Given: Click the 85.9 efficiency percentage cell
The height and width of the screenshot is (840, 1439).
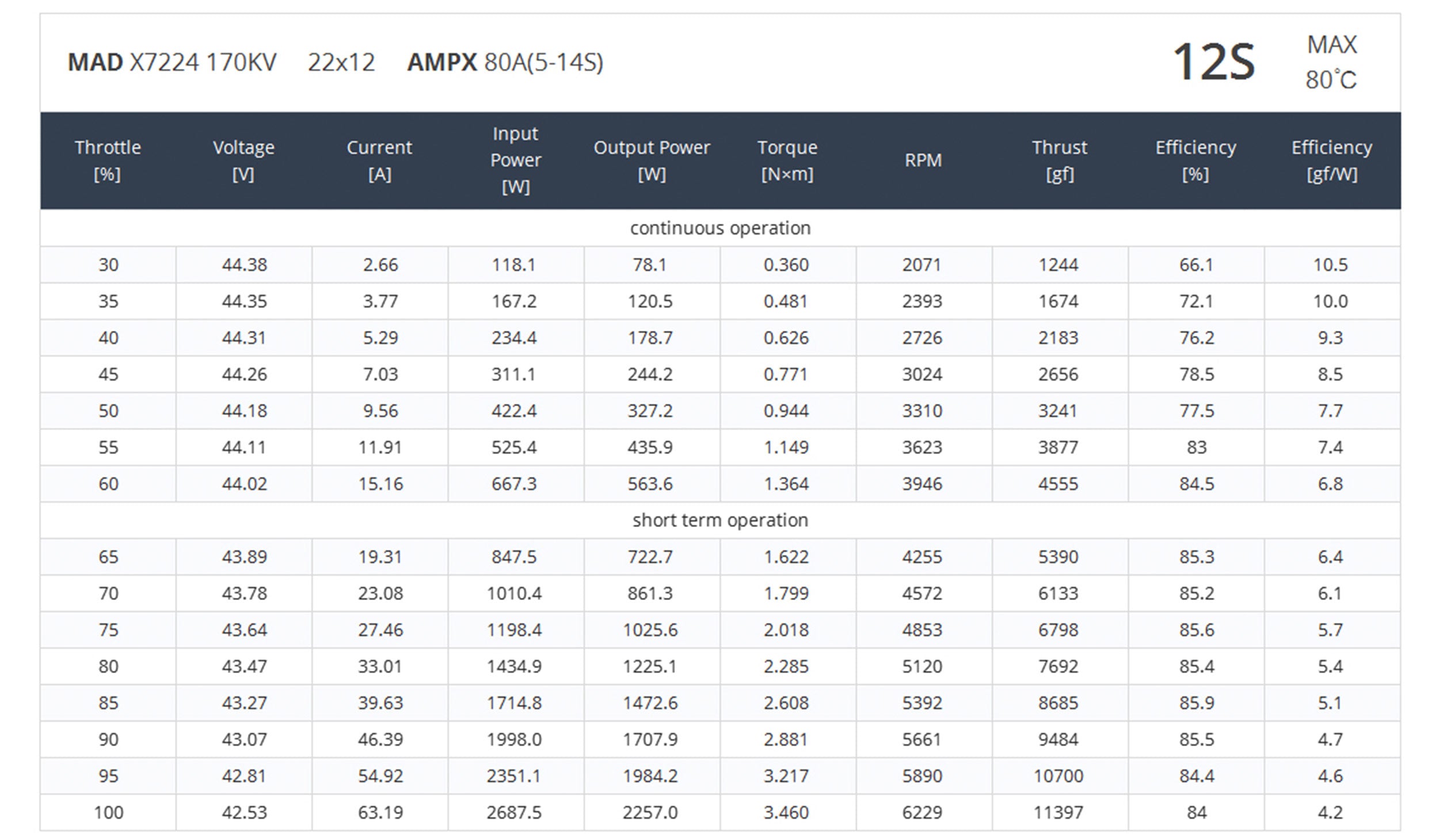Looking at the screenshot, I should click(x=1196, y=703).
